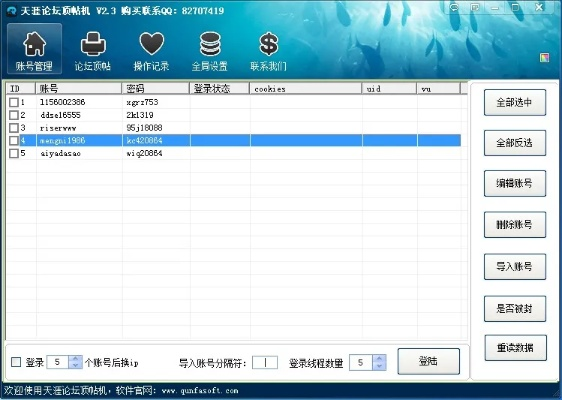Close the application window
The width and height of the screenshot is (562, 400).
click(x=539, y=7)
